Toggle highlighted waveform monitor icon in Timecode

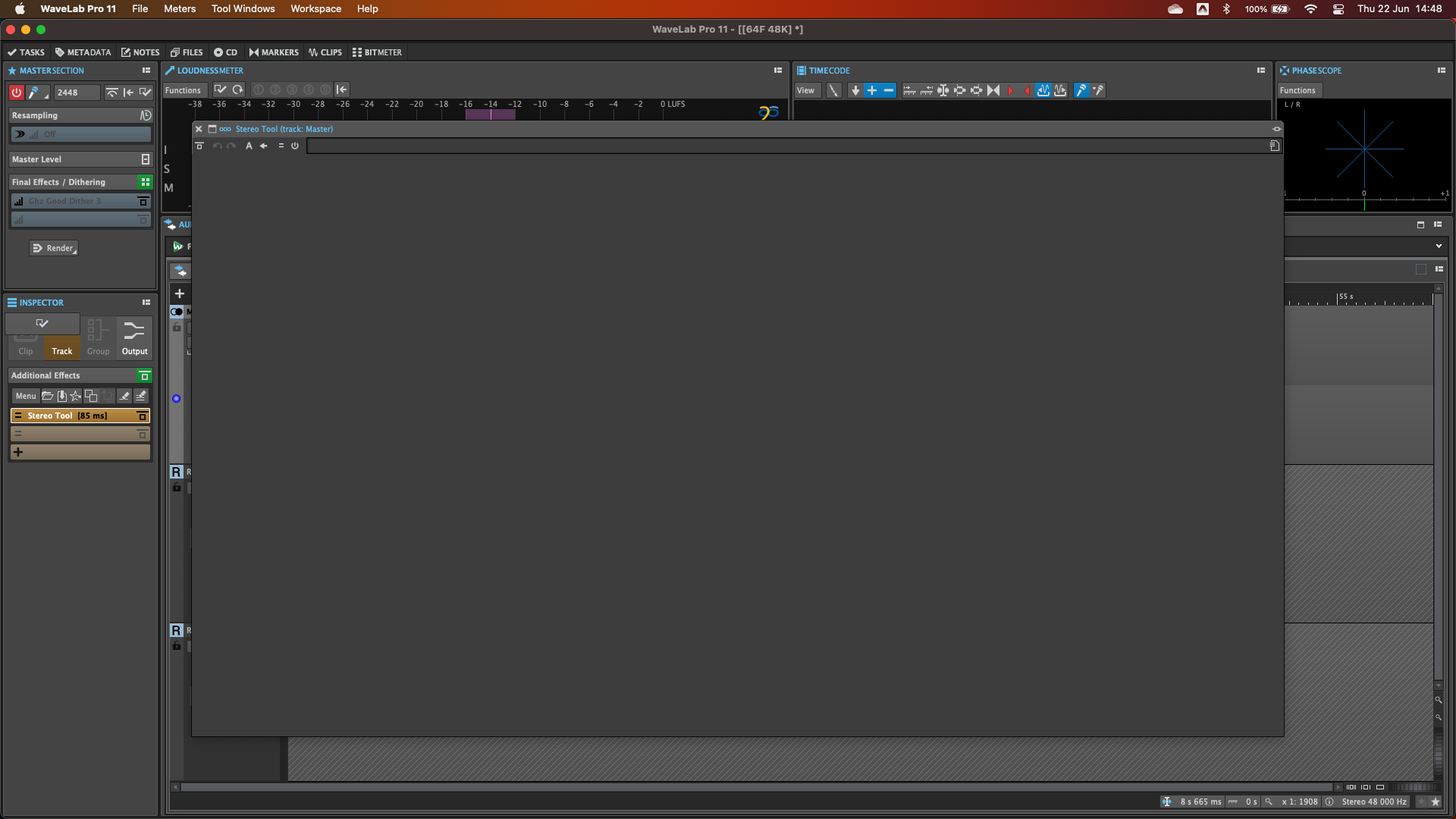click(x=1043, y=90)
